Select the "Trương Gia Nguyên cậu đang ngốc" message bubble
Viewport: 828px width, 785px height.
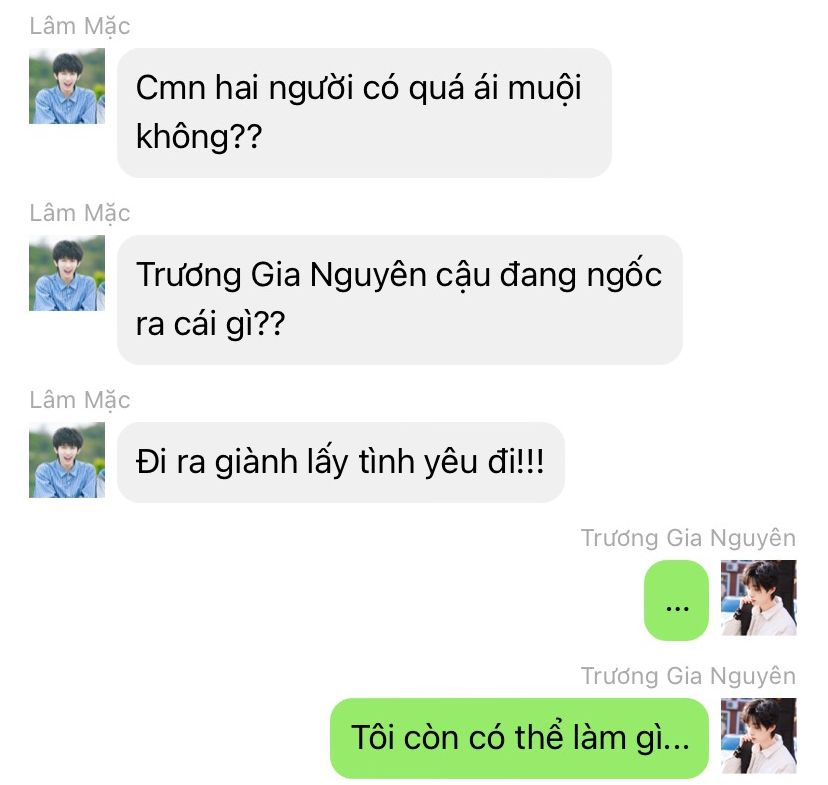click(x=400, y=299)
